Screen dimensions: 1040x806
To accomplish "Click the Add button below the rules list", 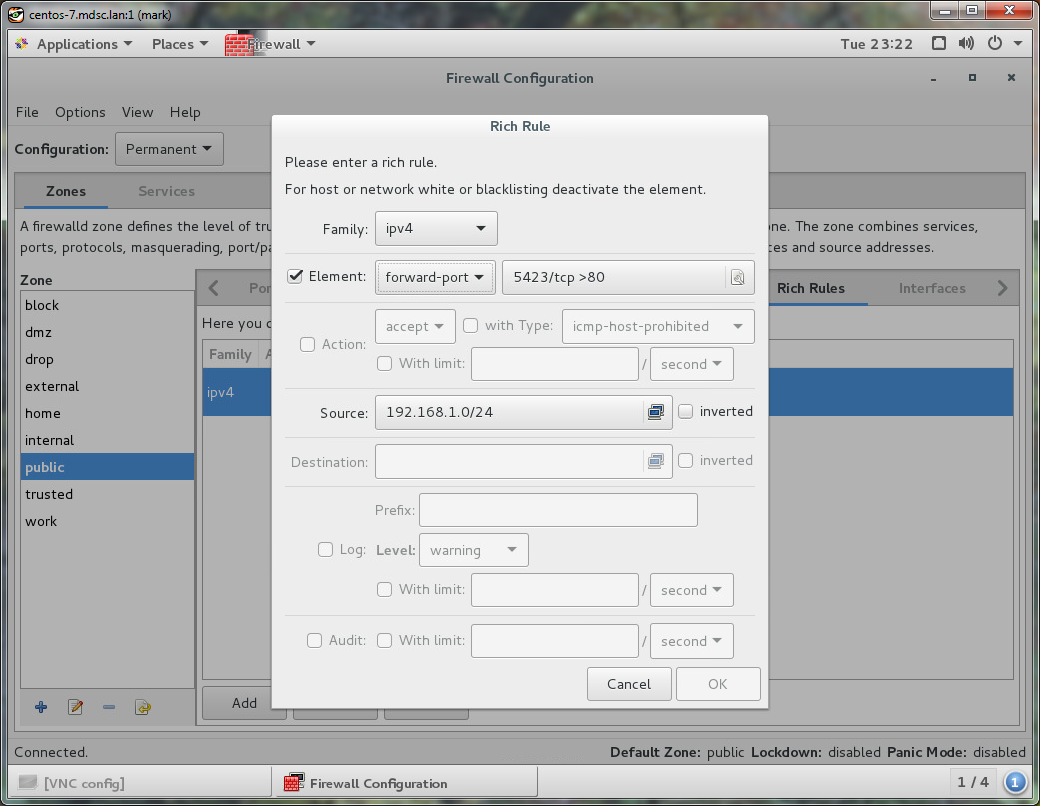I will pos(244,703).
